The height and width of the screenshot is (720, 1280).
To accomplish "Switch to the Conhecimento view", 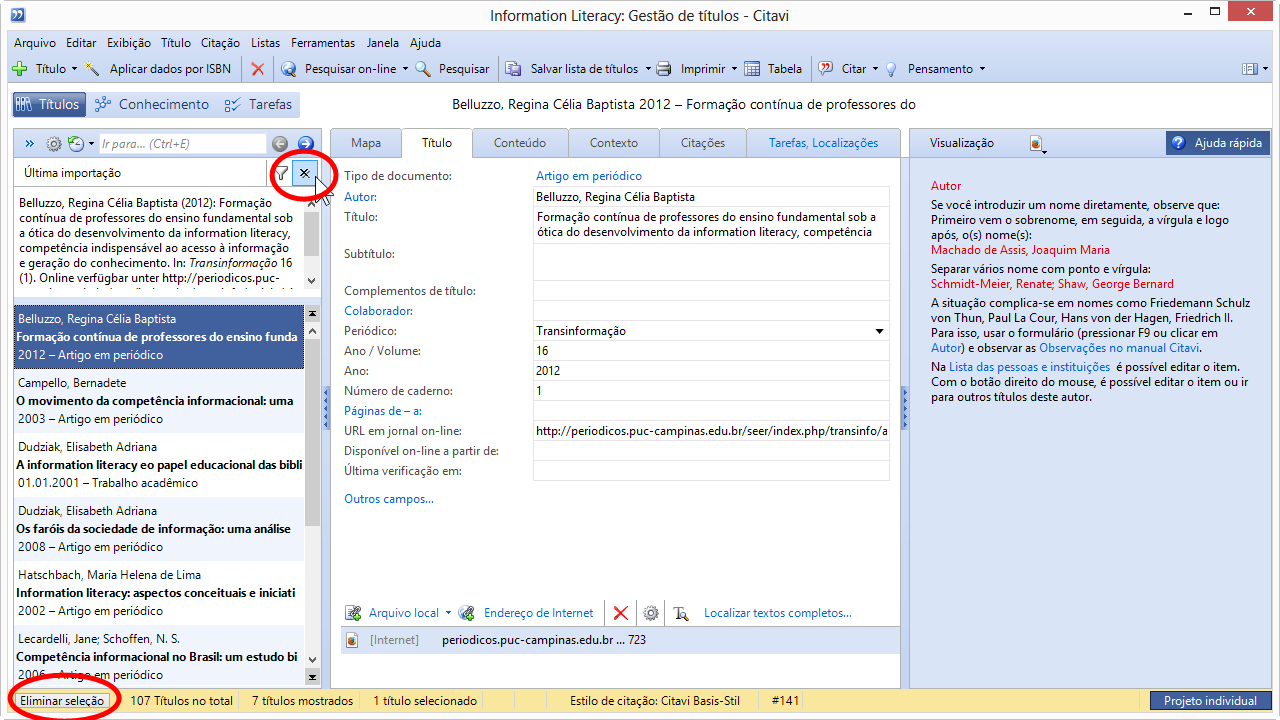I will tap(152, 105).
